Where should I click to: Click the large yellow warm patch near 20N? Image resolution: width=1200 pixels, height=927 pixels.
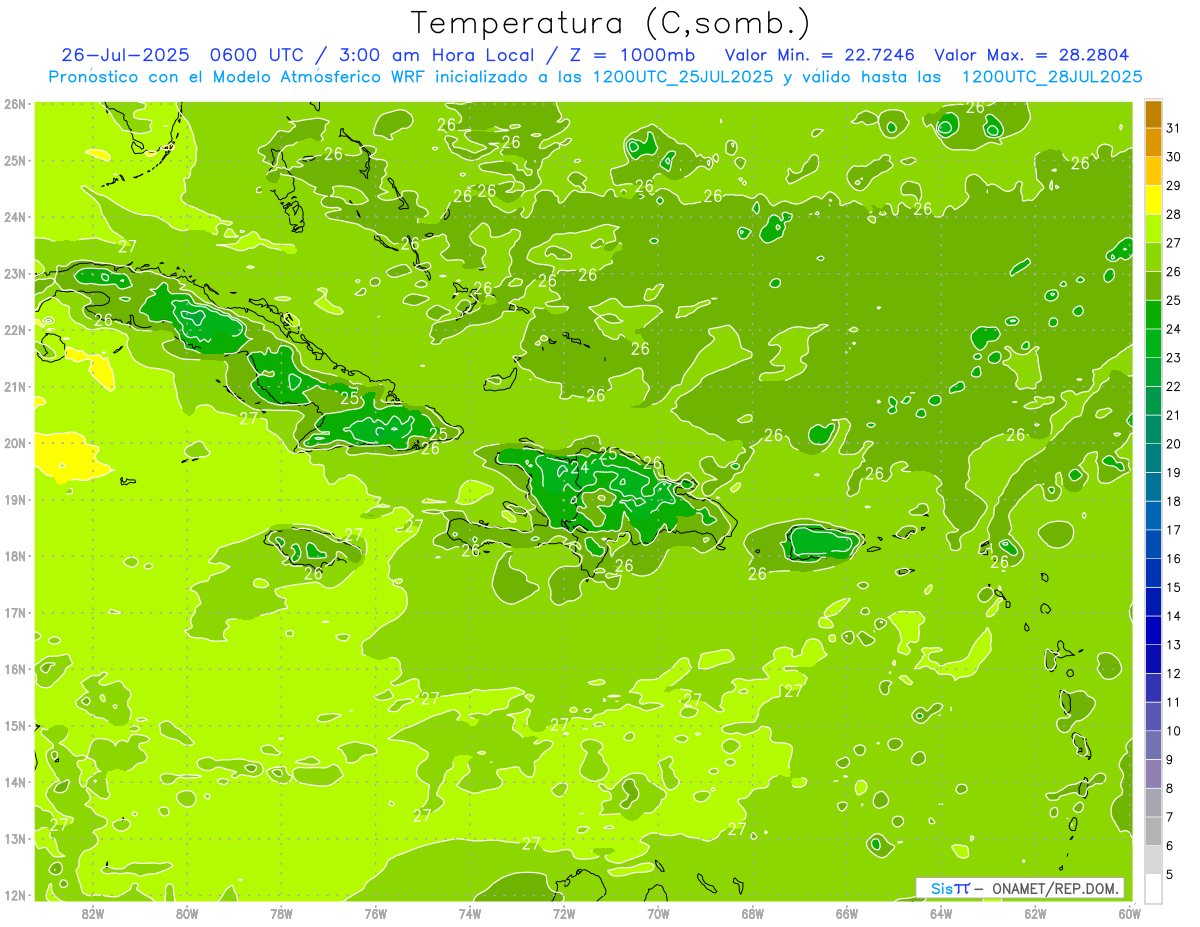coord(72,457)
